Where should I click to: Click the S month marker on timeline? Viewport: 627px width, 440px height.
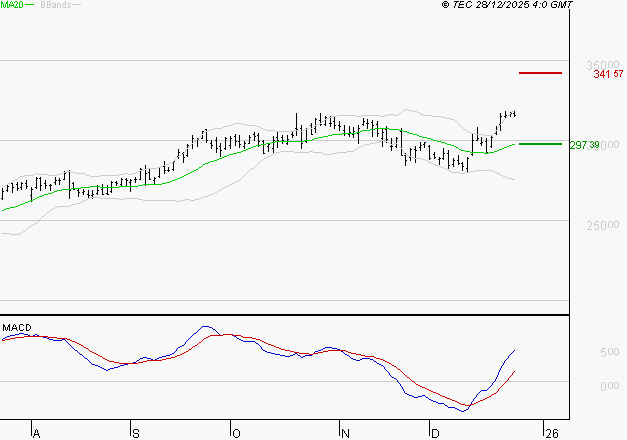coord(136,434)
